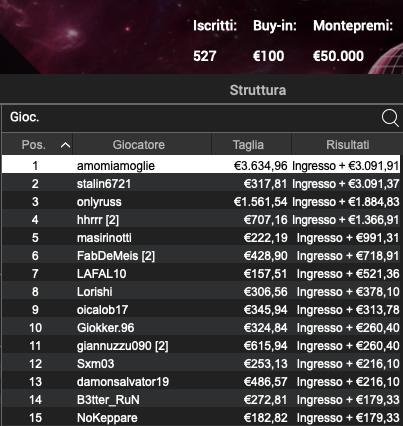Select the B3tter_RuN player row

click(201, 400)
